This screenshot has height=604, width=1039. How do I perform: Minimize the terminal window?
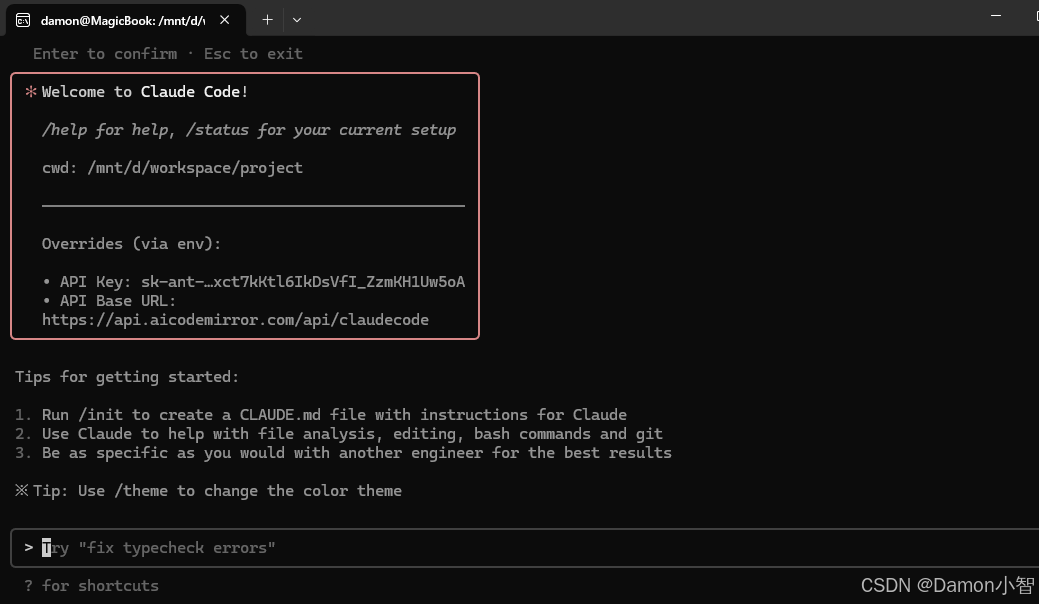coord(996,15)
